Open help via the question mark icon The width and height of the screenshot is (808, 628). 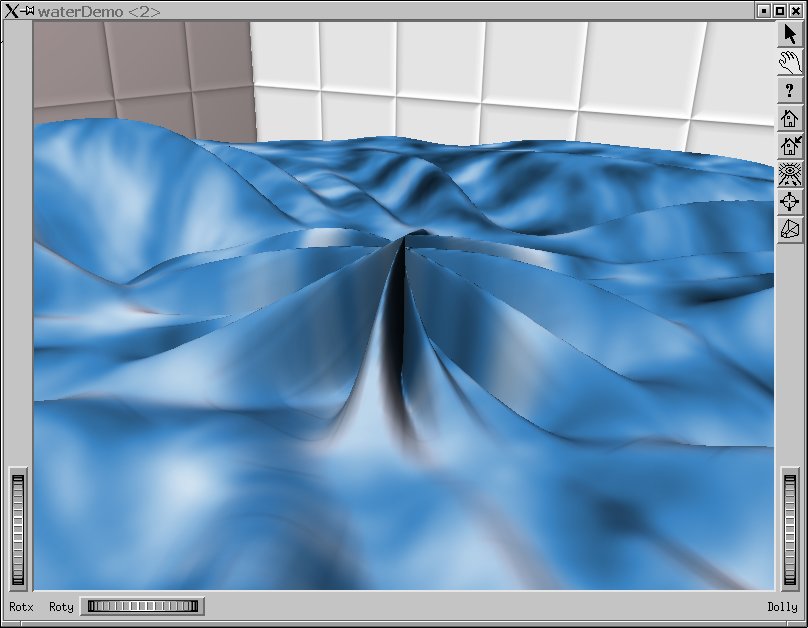click(789, 90)
